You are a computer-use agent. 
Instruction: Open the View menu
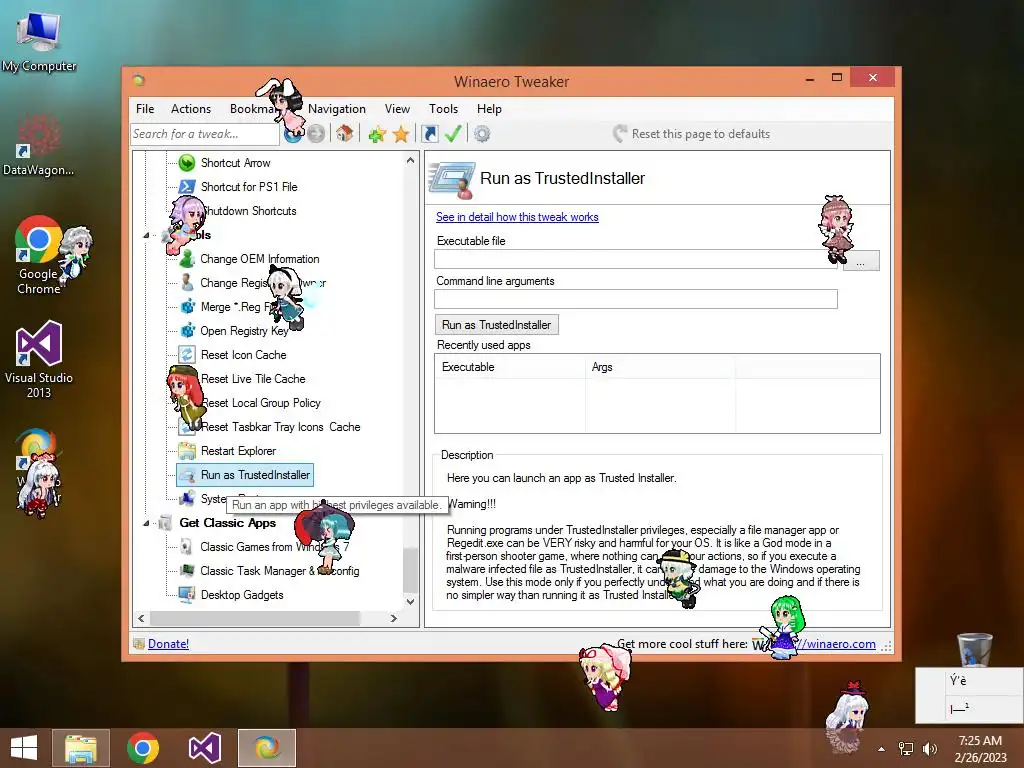pyautogui.click(x=397, y=109)
